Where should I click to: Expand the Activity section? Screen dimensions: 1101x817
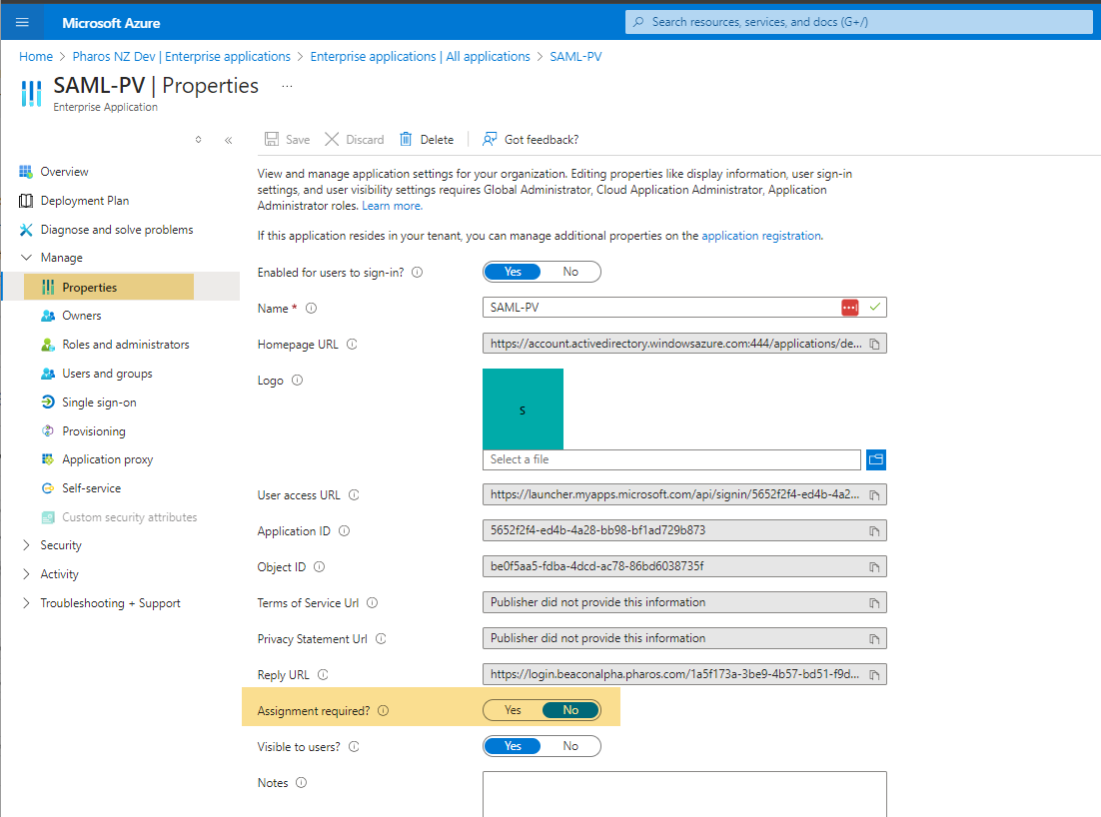[26, 574]
